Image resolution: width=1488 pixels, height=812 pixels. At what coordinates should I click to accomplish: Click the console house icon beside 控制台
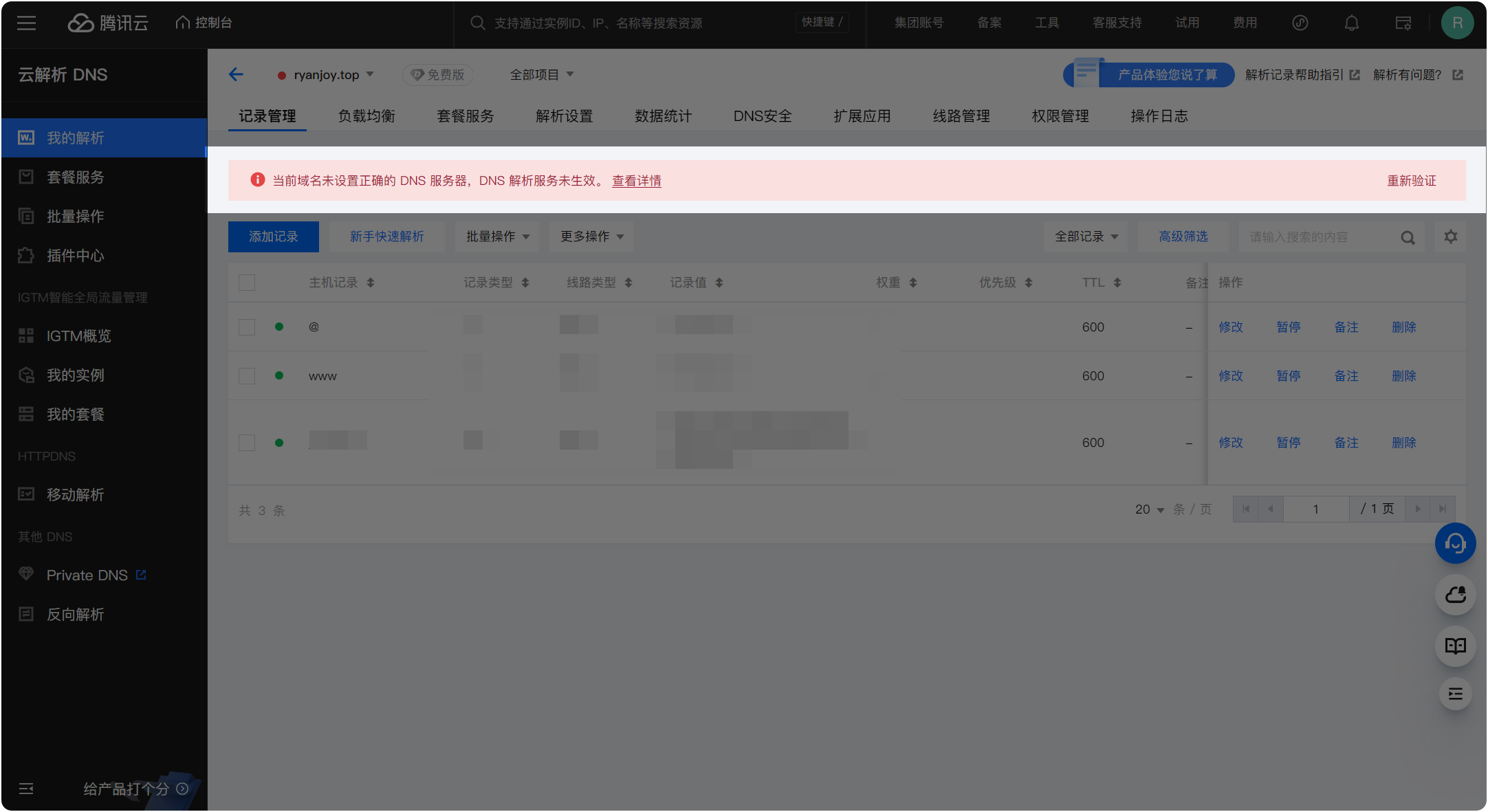[182, 21]
